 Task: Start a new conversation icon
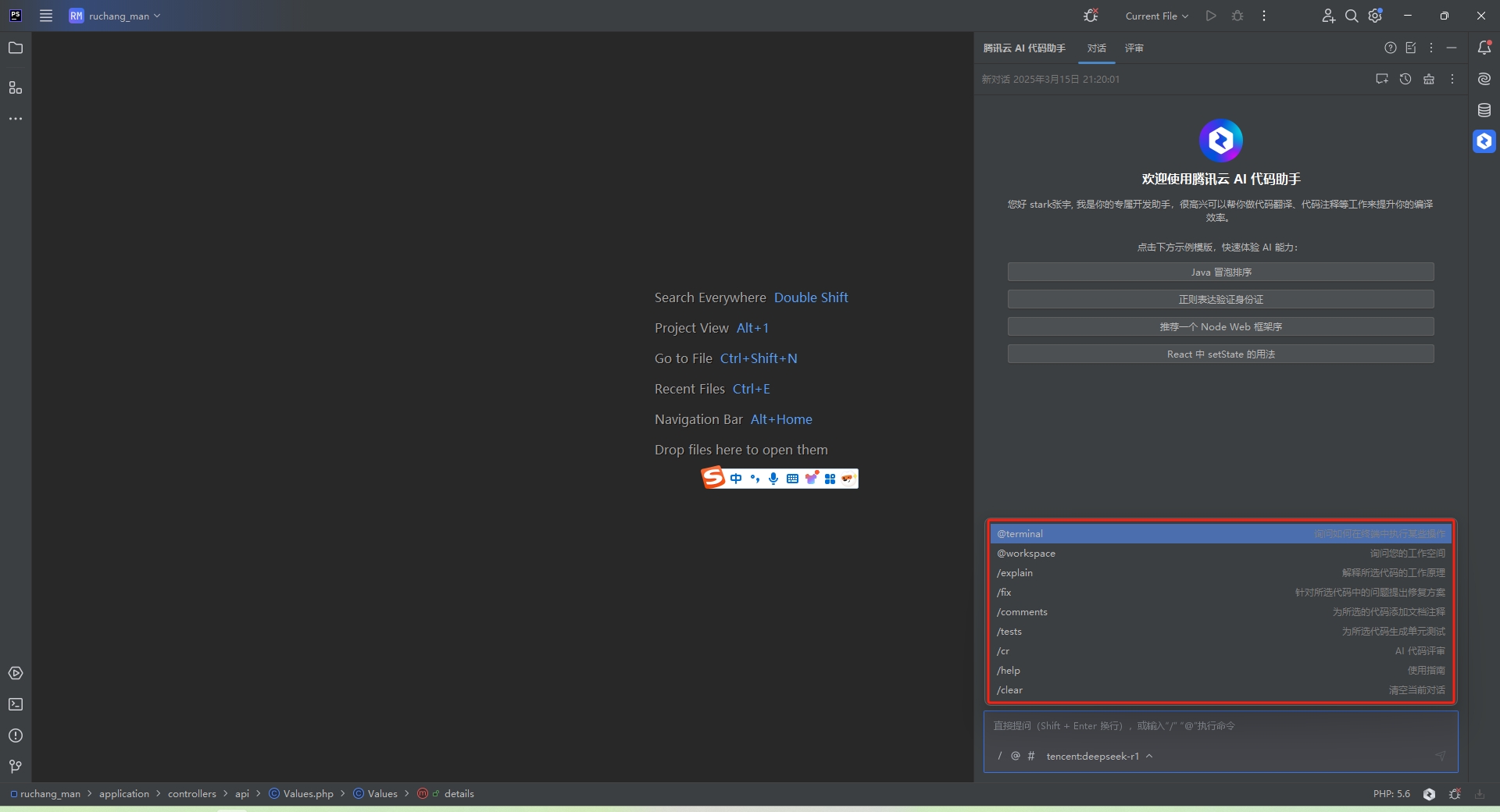click(x=1382, y=79)
